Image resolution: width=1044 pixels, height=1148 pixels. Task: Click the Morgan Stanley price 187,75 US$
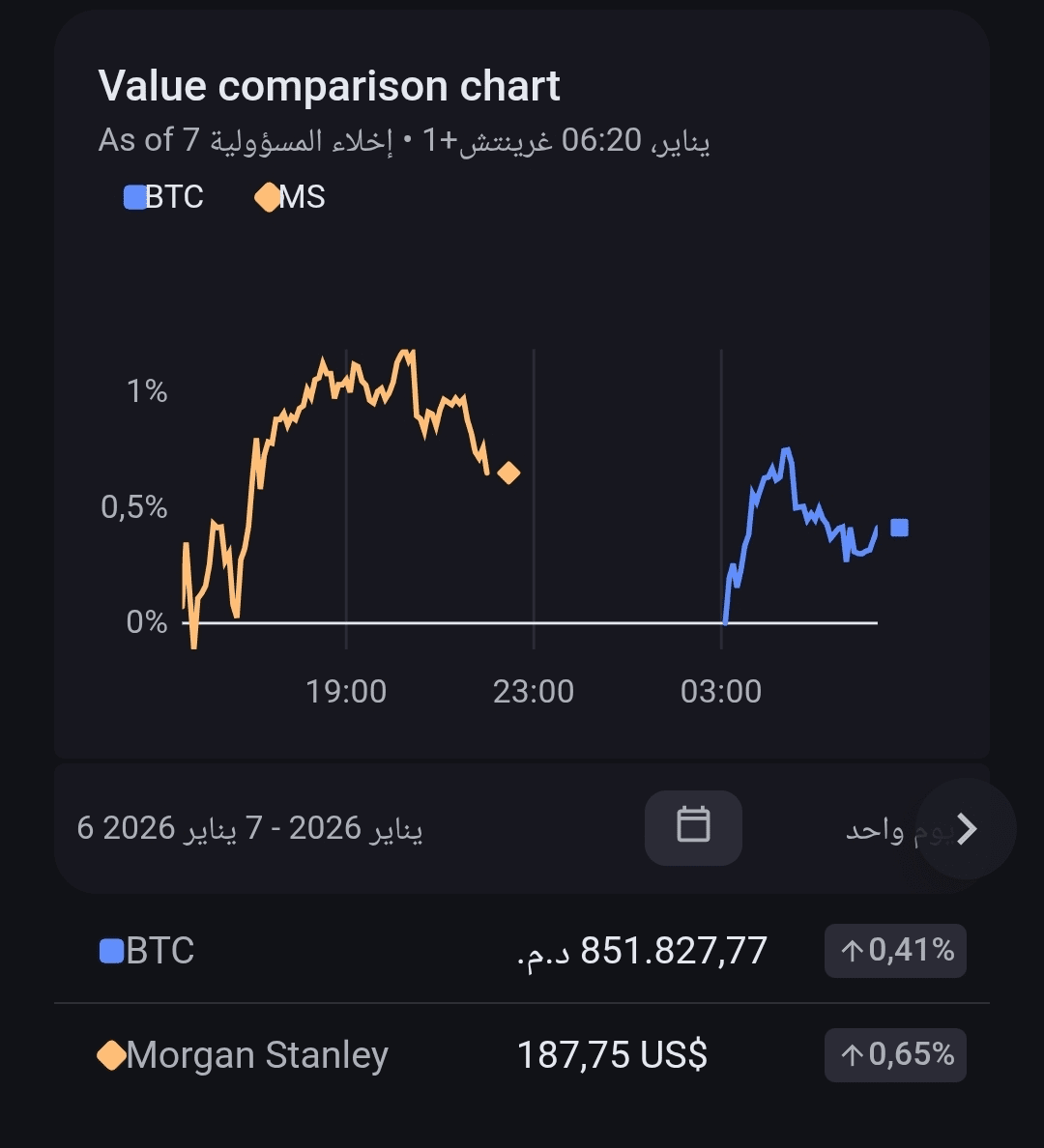pyautogui.click(x=612, y=1055)
